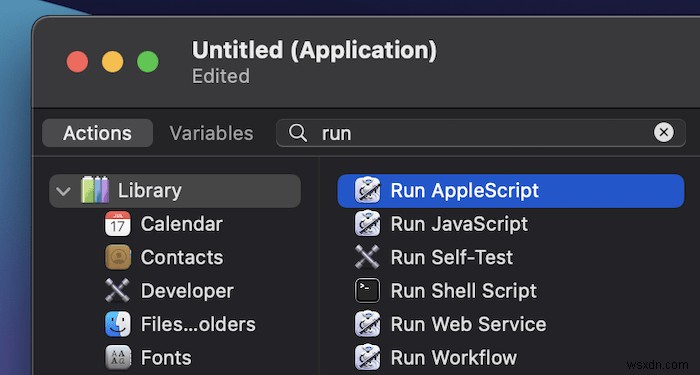700x375 pixels.
Task: Click the Contacts category icon
Action: 118,257
